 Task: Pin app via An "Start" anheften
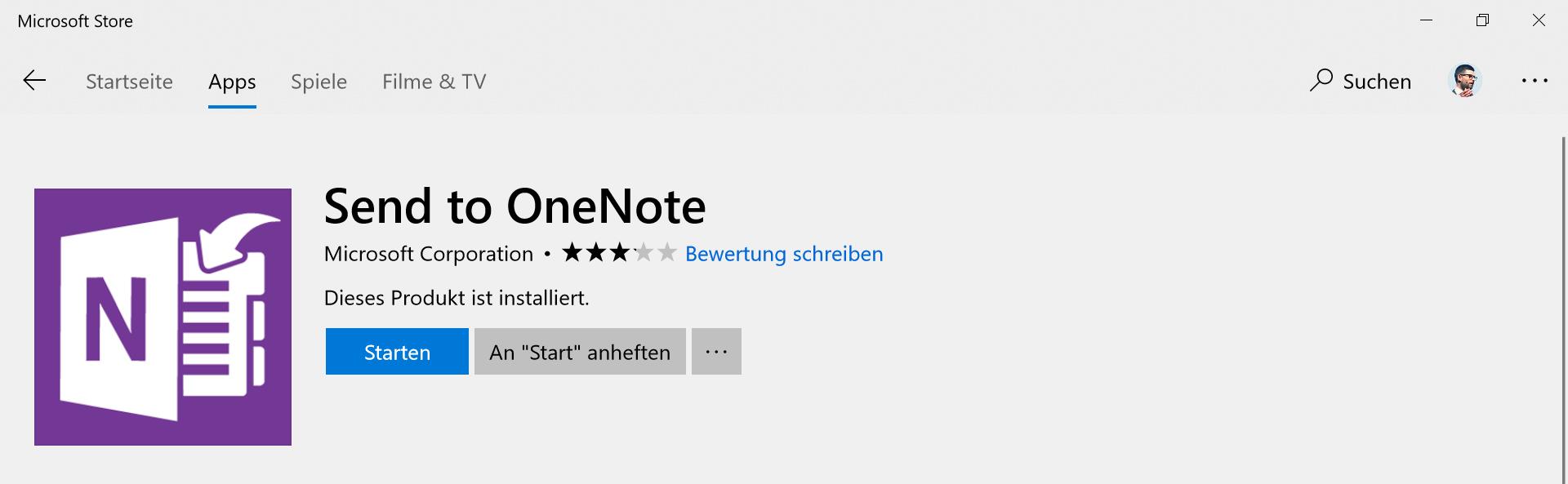[x=580, y=352]
